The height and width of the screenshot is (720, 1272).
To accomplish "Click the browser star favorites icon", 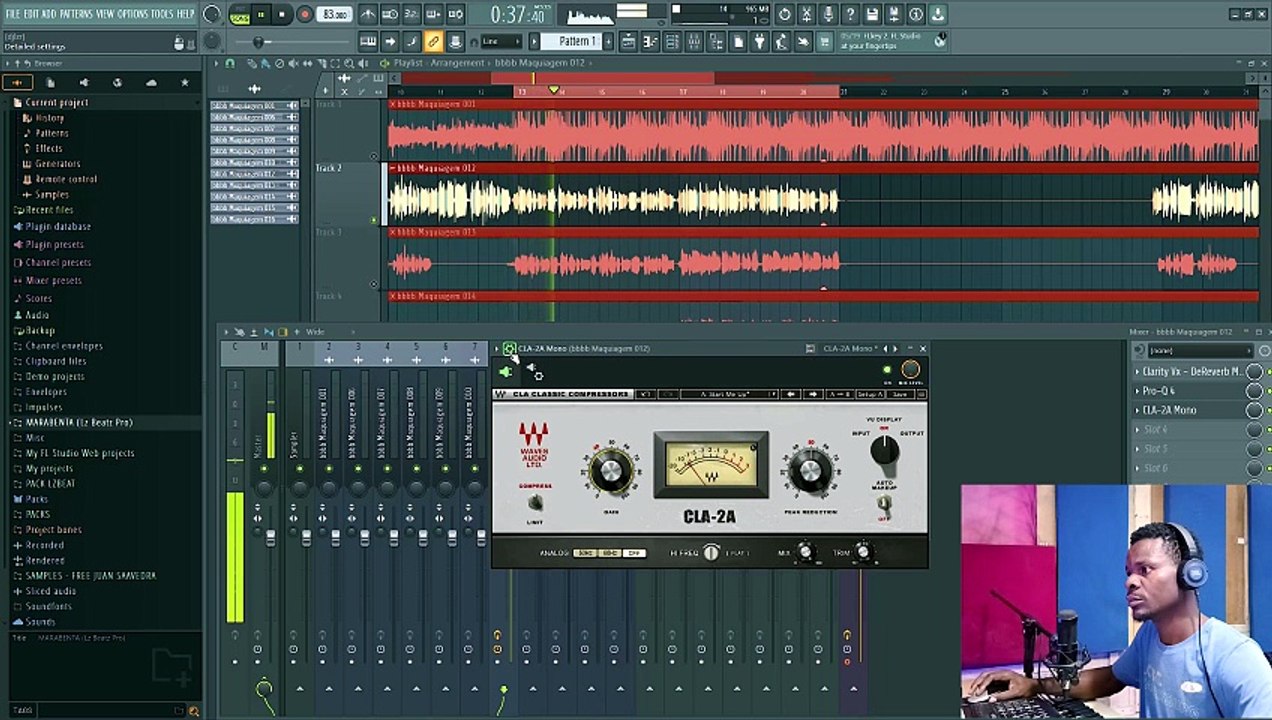I will (x=184, y=83).
